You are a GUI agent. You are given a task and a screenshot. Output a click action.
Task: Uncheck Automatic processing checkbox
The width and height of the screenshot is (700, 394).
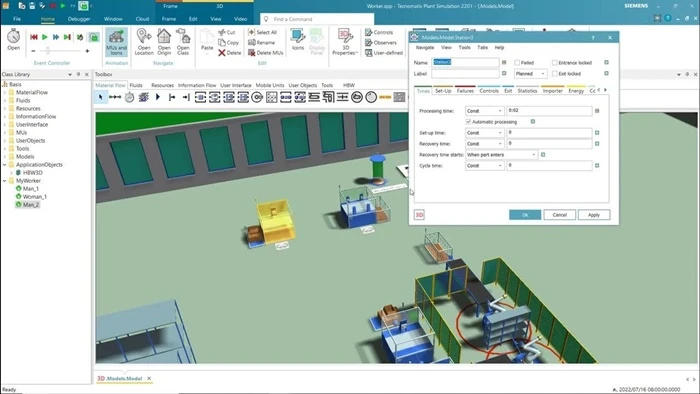pyautogui.click(x=468, y=122)
